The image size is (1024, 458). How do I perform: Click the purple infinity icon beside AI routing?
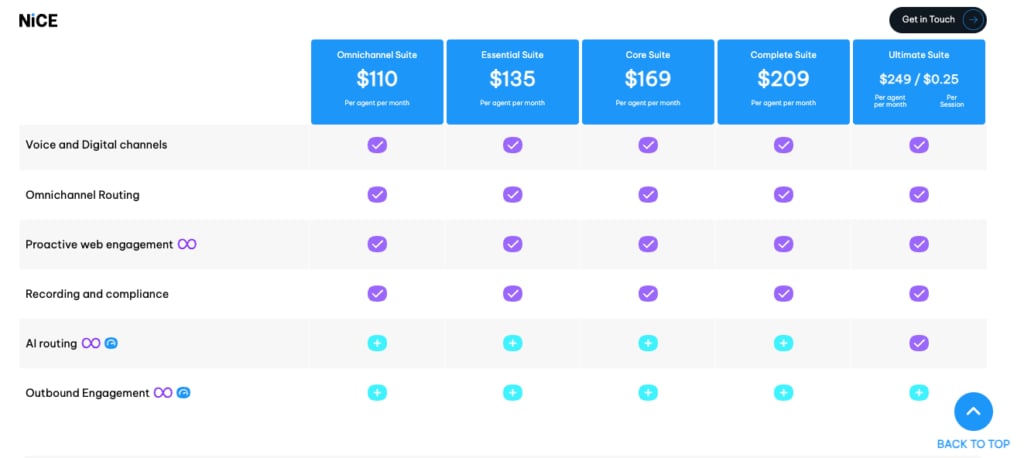[x=91, y=344]
